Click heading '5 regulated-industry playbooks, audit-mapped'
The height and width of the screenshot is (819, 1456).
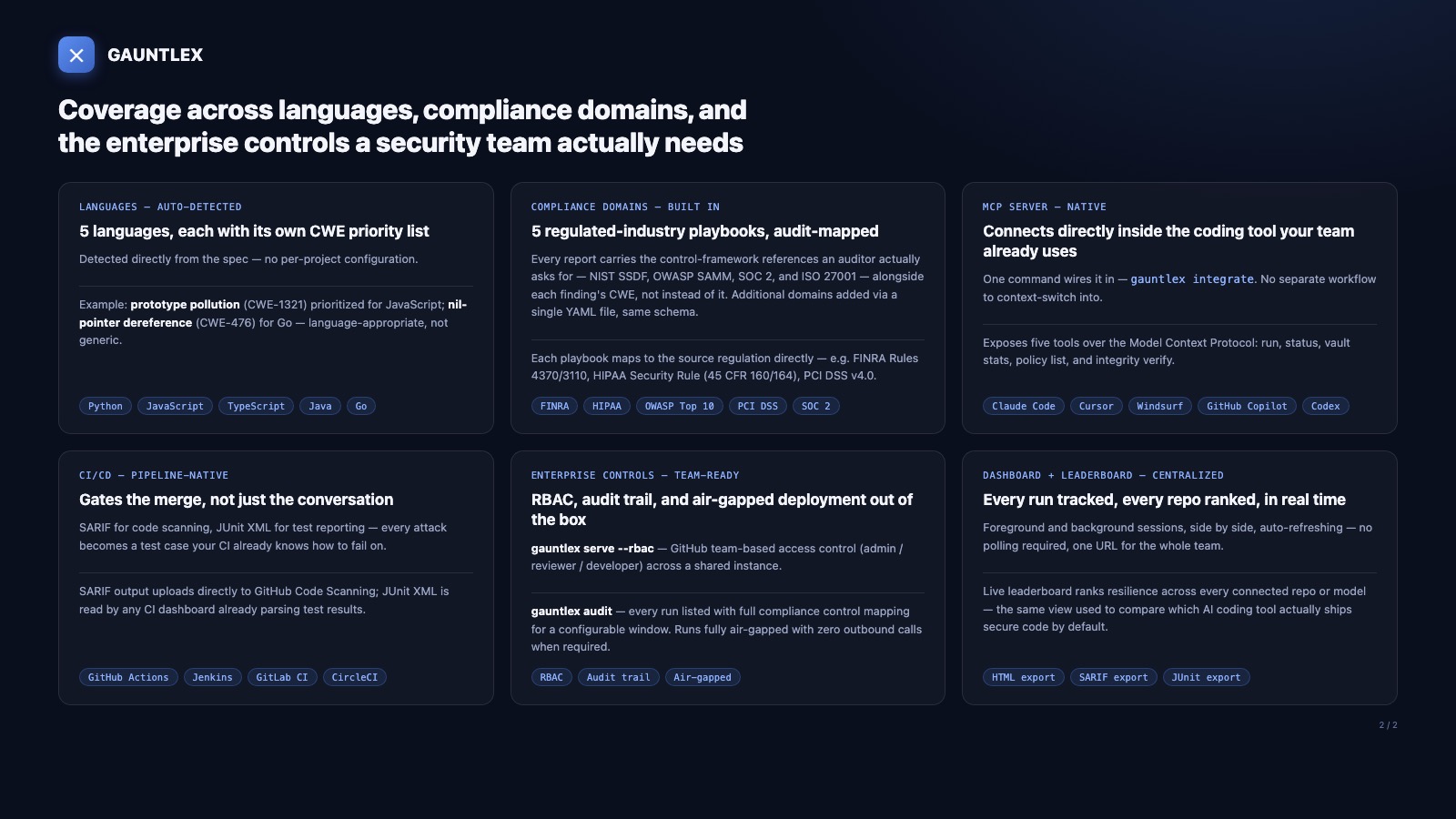pyautogui.click(x=705, y=231)
